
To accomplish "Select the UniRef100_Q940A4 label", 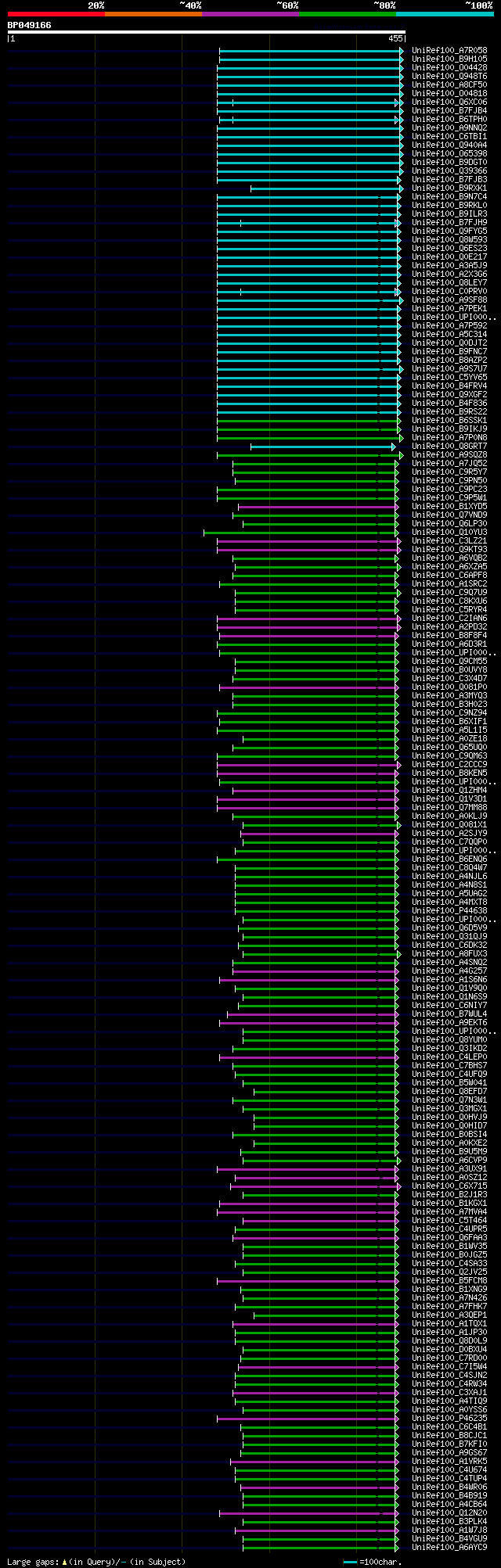I will click(449, 145).
